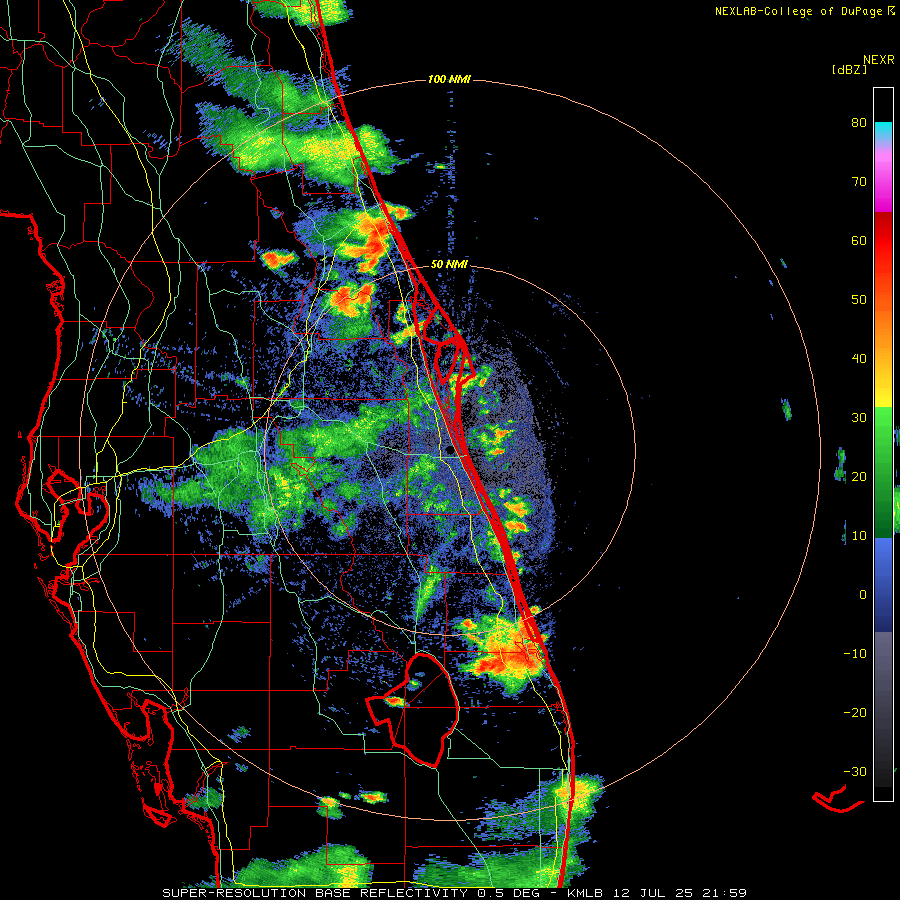
Task: Click the cyan band on the color bar
Action: click(x=883, y=129)
